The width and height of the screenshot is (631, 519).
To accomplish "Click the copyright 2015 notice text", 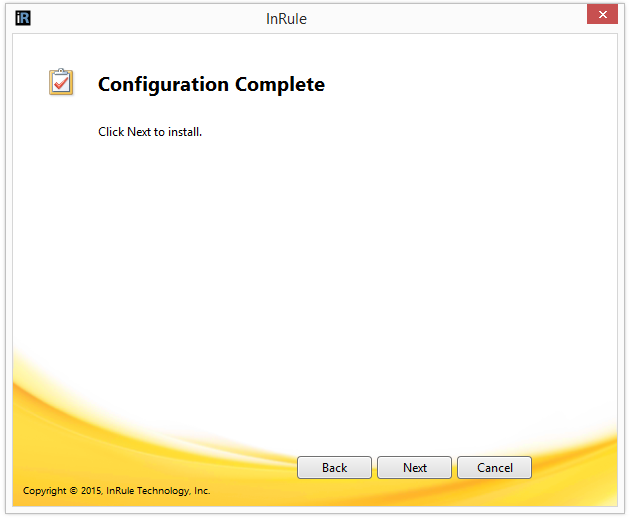I will point(116,491).
